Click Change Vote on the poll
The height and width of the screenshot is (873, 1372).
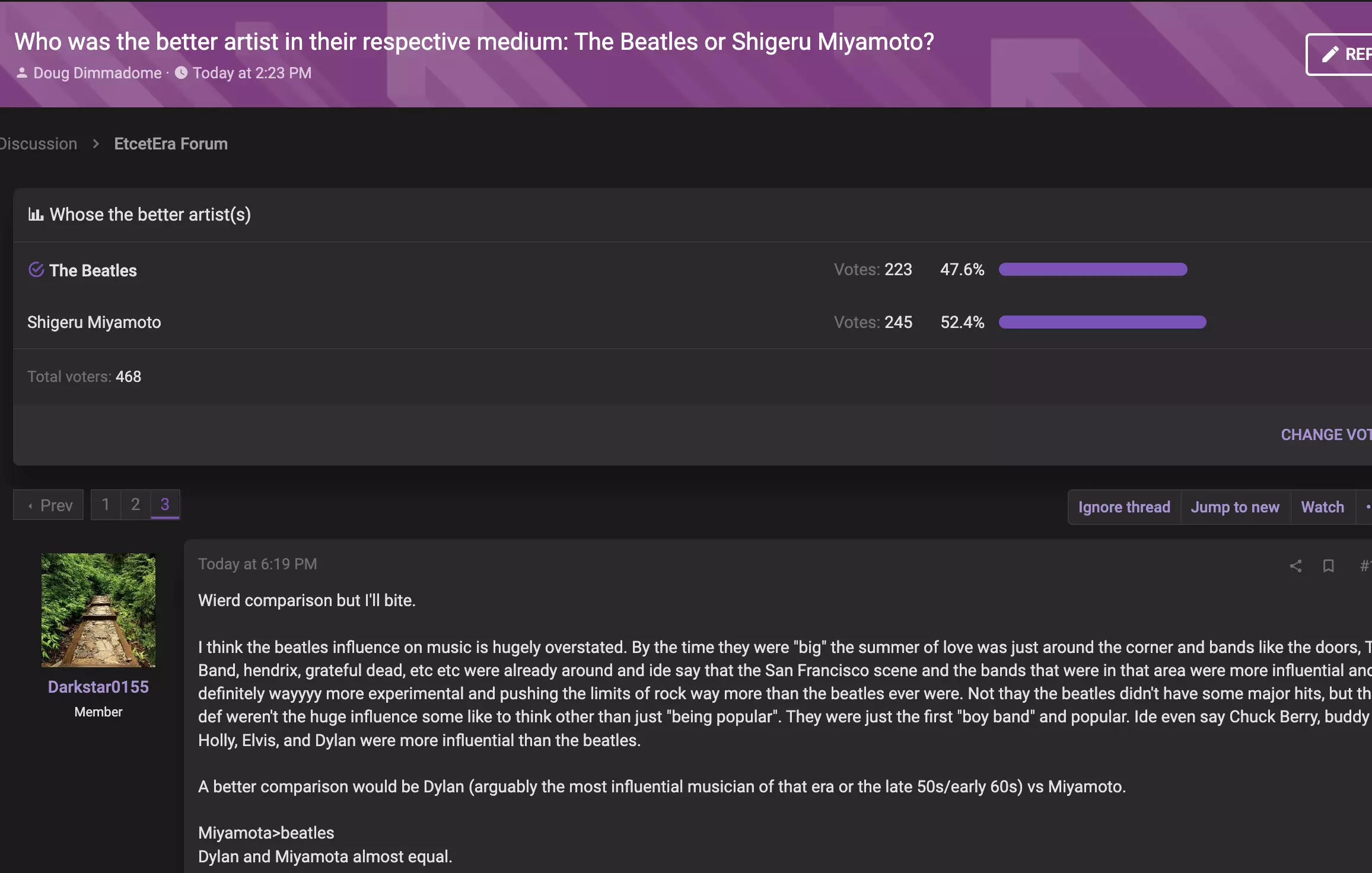click(x=1326, y=435)
